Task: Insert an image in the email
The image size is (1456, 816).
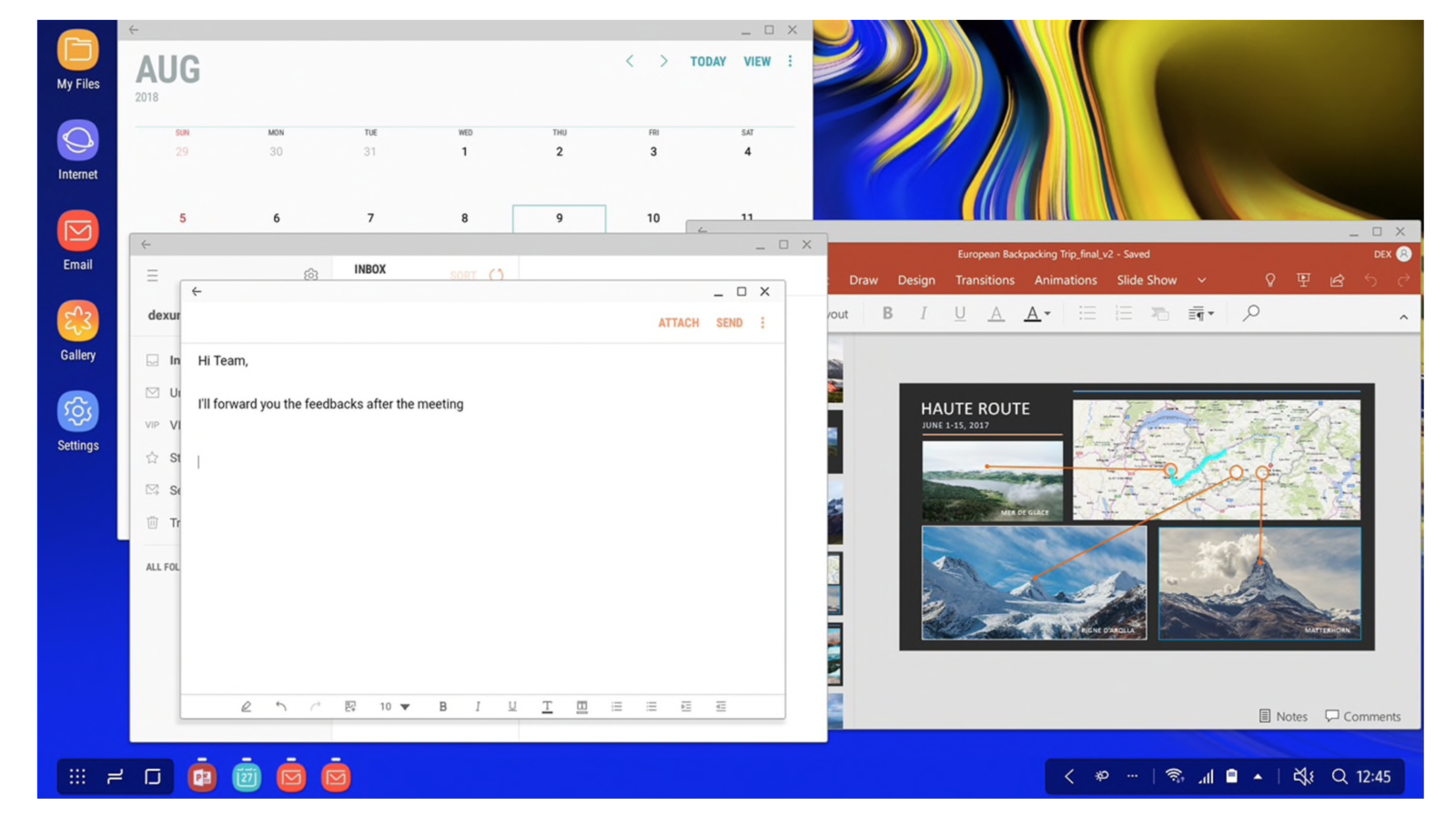Action: (x=350, y=707)
